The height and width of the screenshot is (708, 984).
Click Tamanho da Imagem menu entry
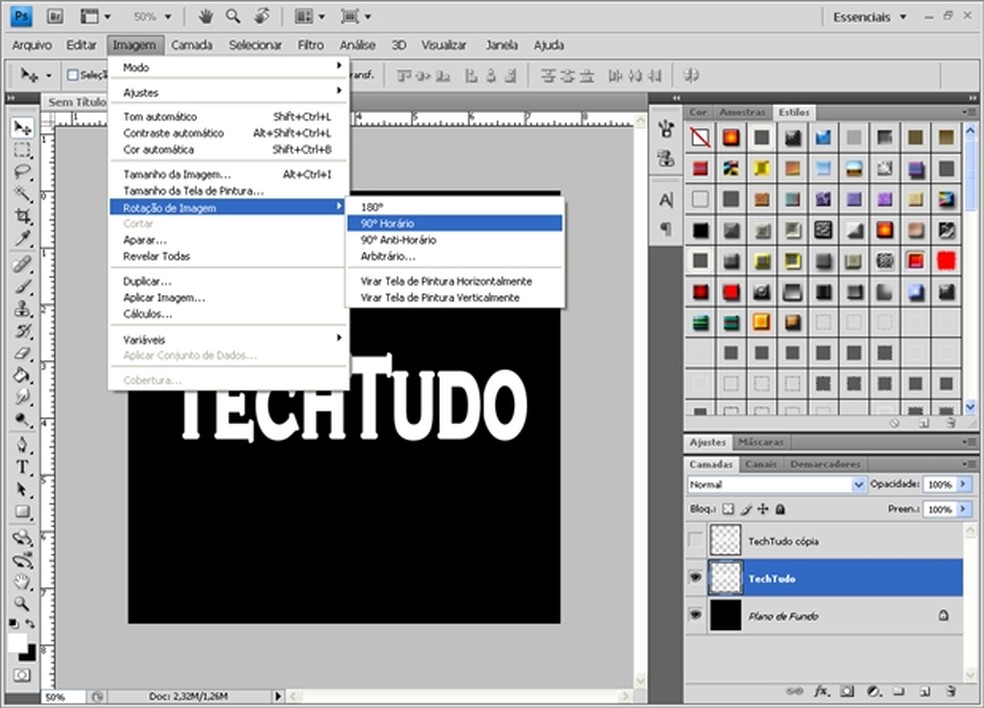tap(176, 174)
